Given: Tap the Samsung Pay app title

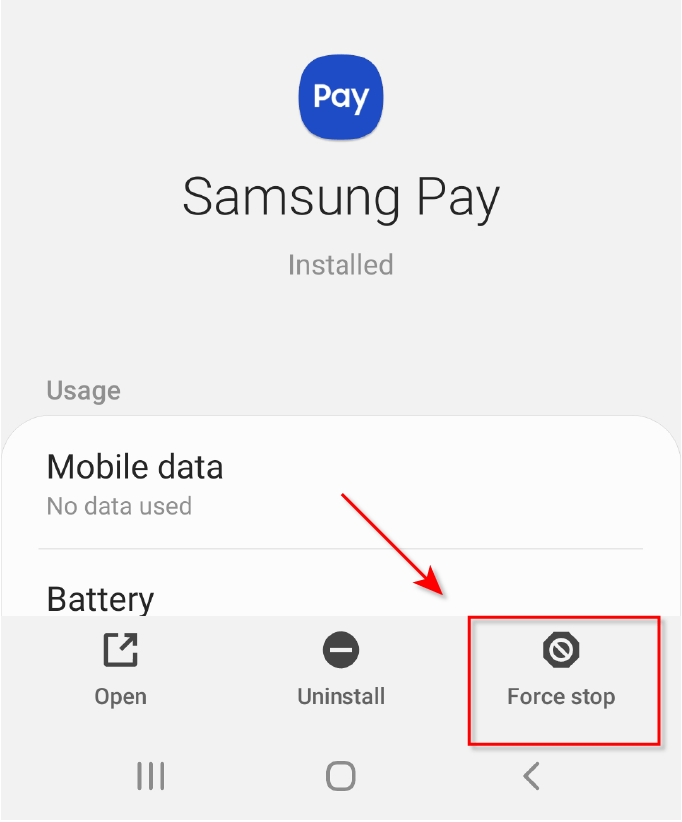Looking at the screenshot, I should 341,198.
